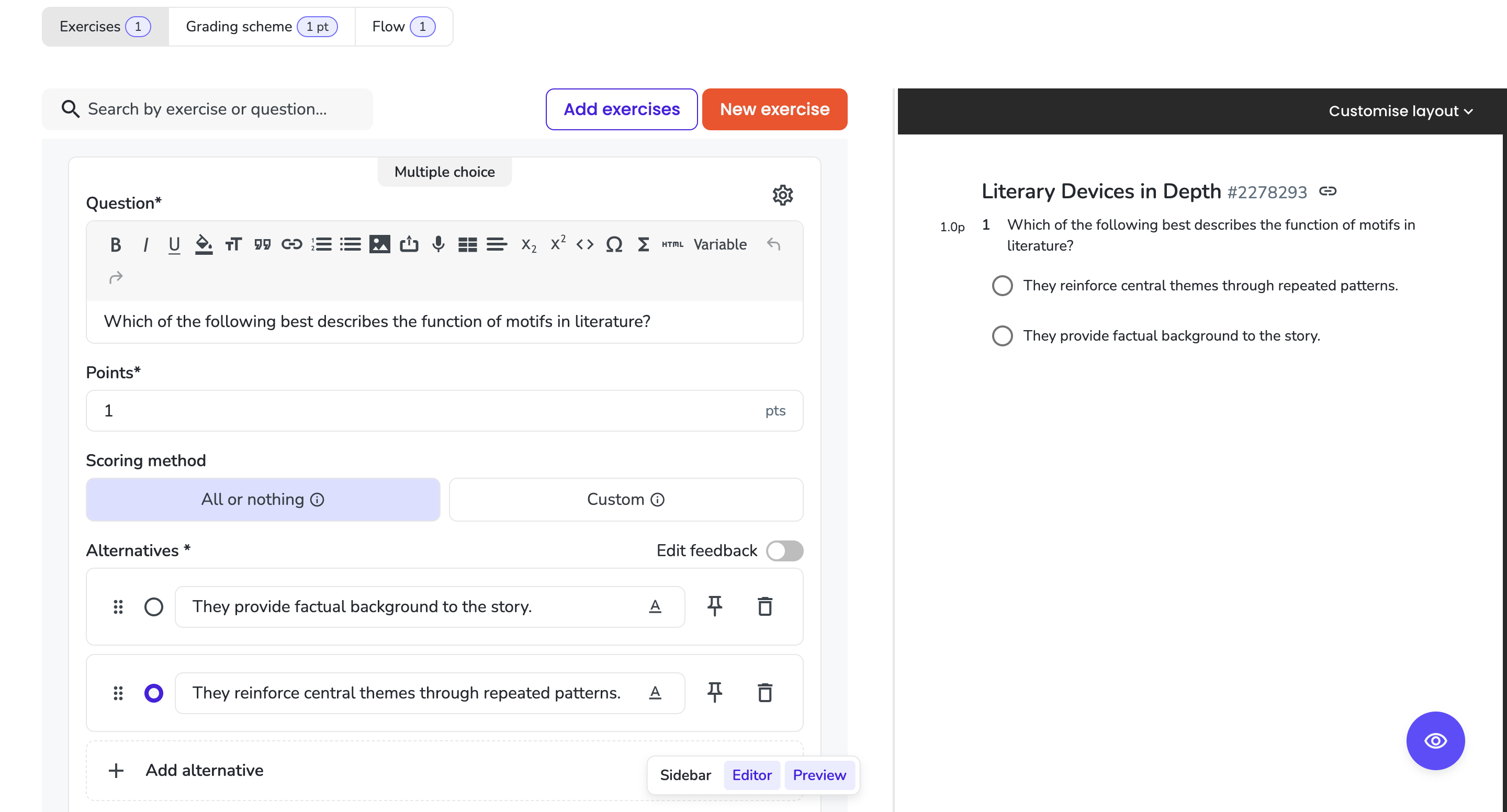
Task: Click the microphone audio icon
Action: pyautogui.click(x=438, y=244)
